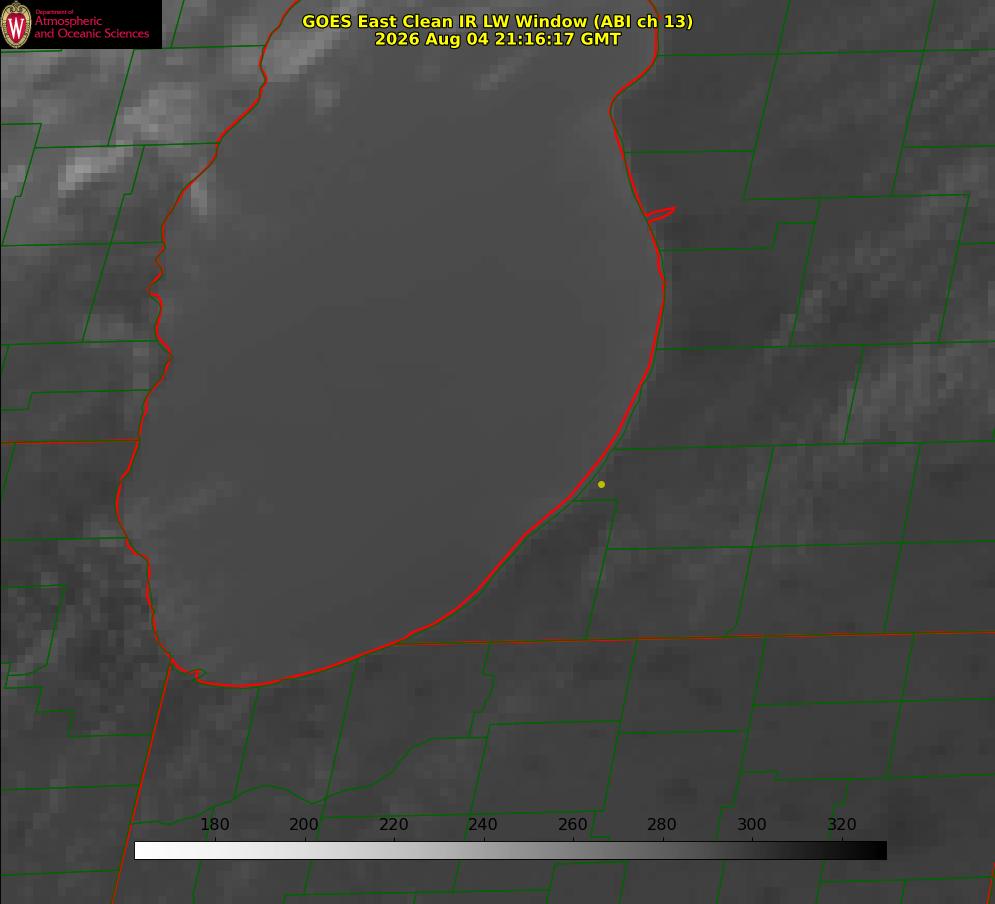Screen dimensions: 995x904
Task: Click the University of Wisconsin crest logo
Action: [x=16, y=24]
